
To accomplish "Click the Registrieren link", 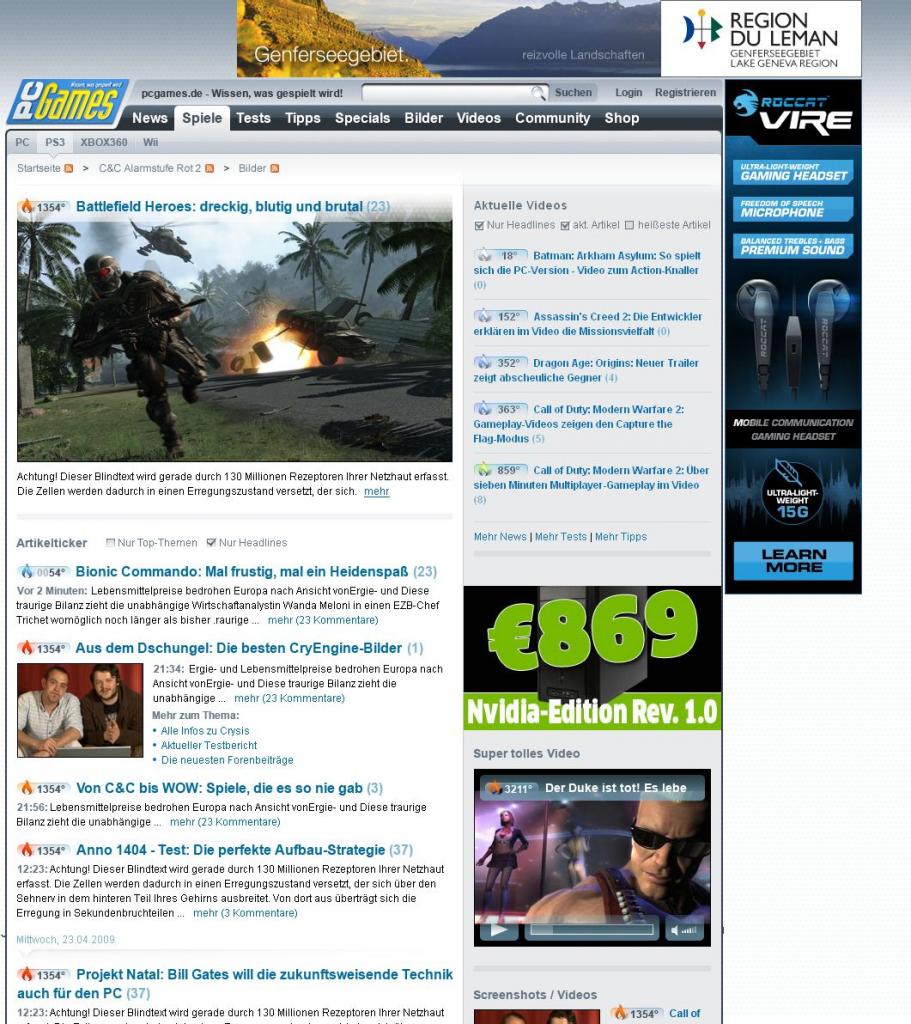I will [686, 93].
